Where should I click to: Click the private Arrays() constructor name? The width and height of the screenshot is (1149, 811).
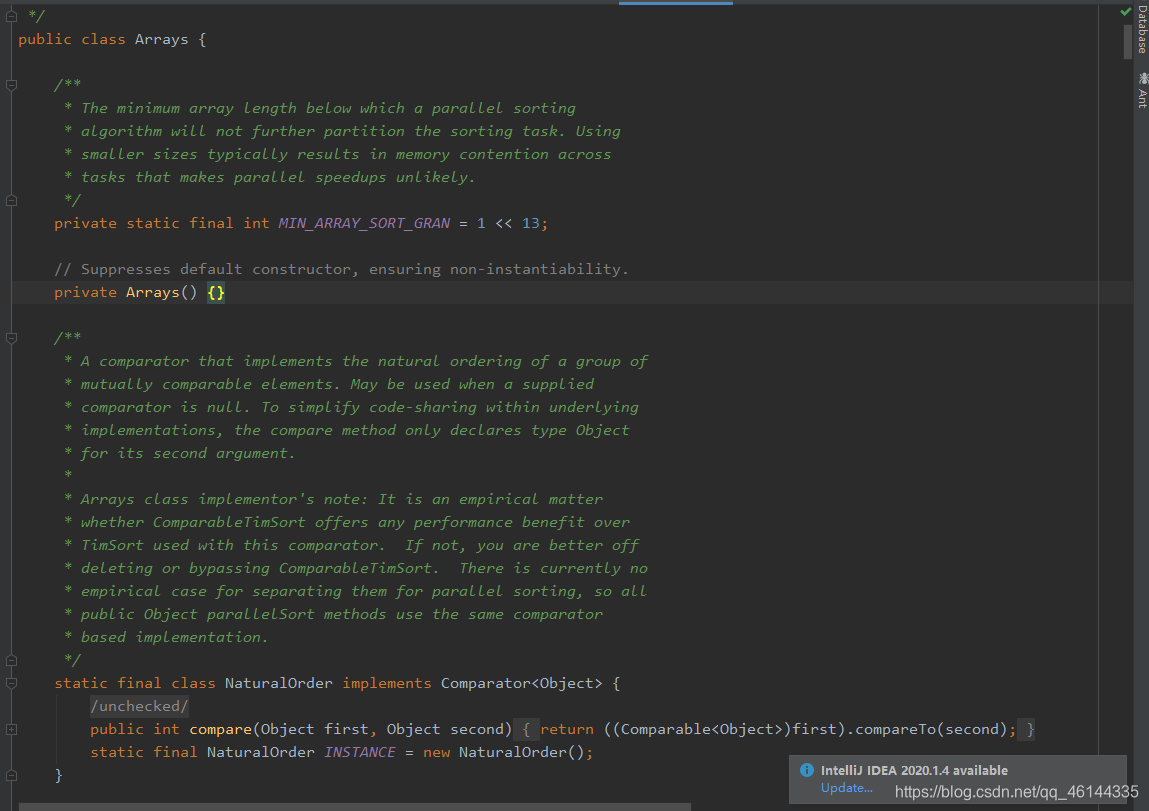(x=152, y=292)
